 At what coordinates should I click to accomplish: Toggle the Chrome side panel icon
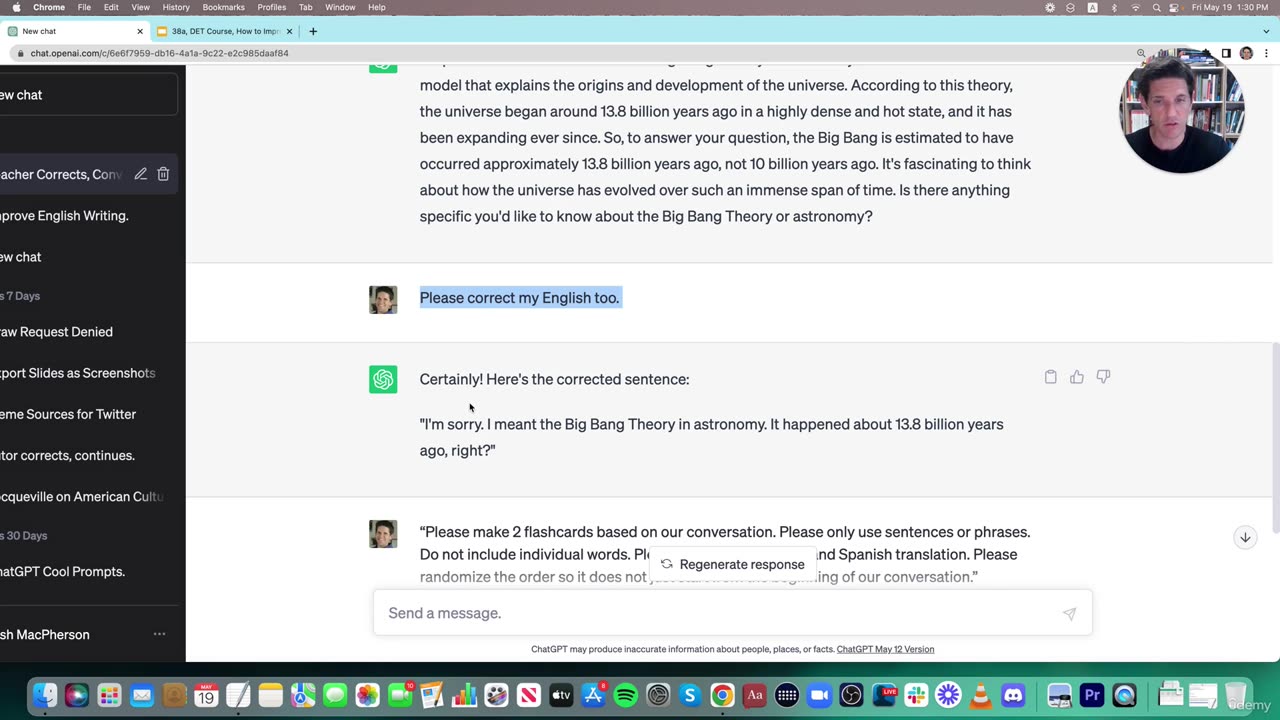(x=1226, y=53)
